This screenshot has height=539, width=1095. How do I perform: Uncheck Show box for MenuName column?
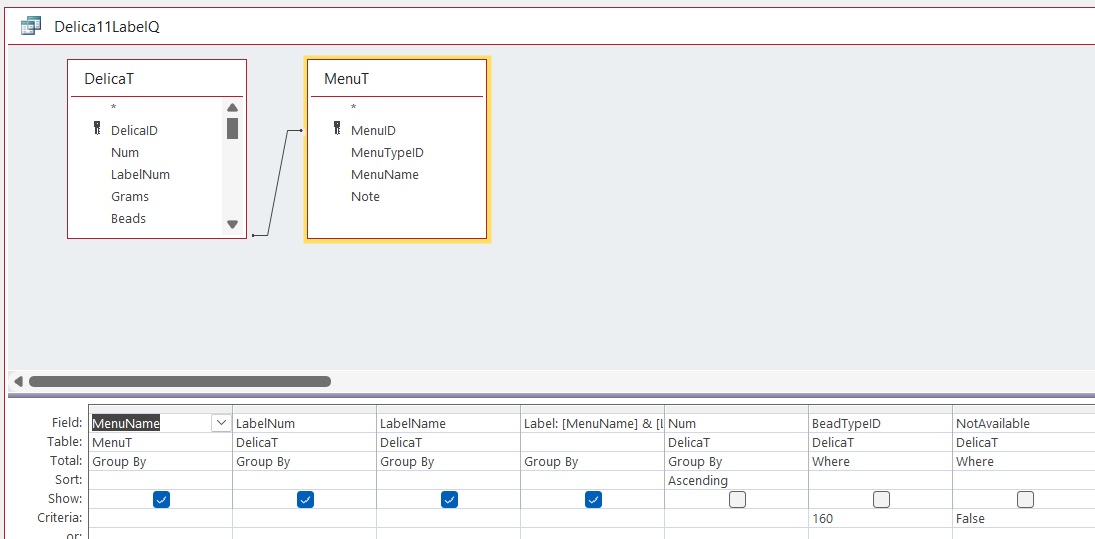pos(161,499)
